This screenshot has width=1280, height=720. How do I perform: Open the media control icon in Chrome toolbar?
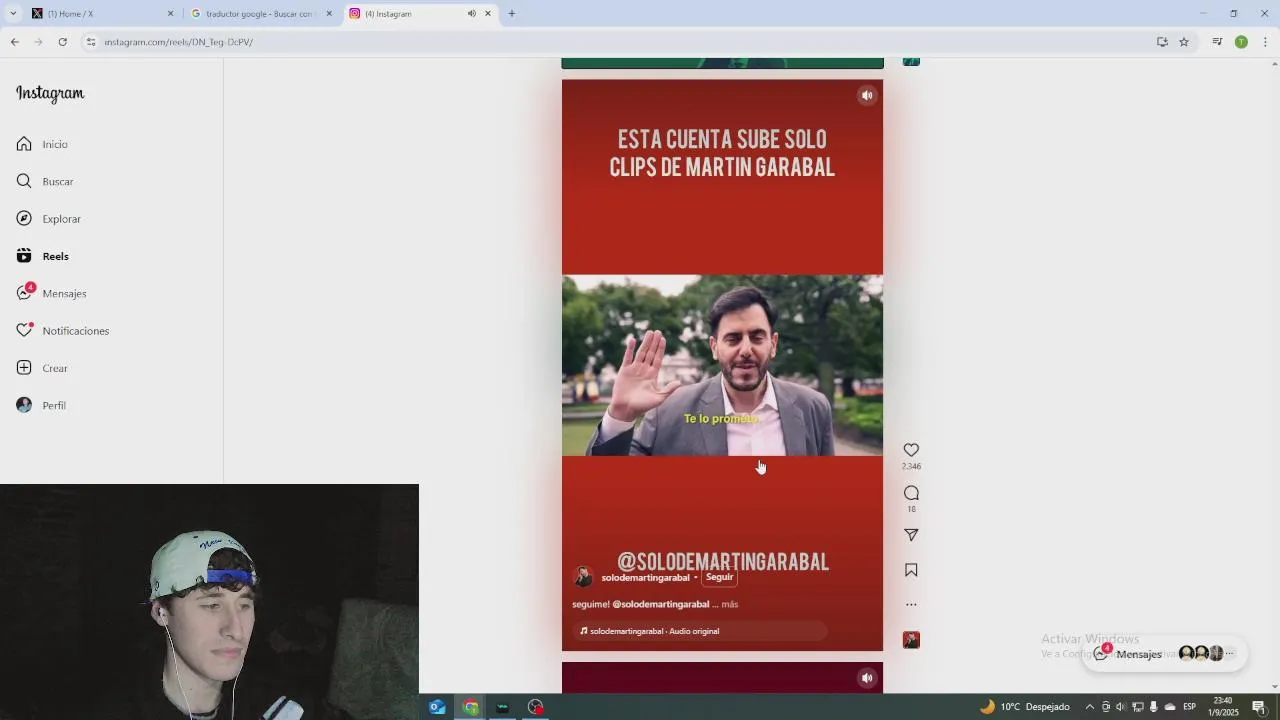[x=1217, y=42]
